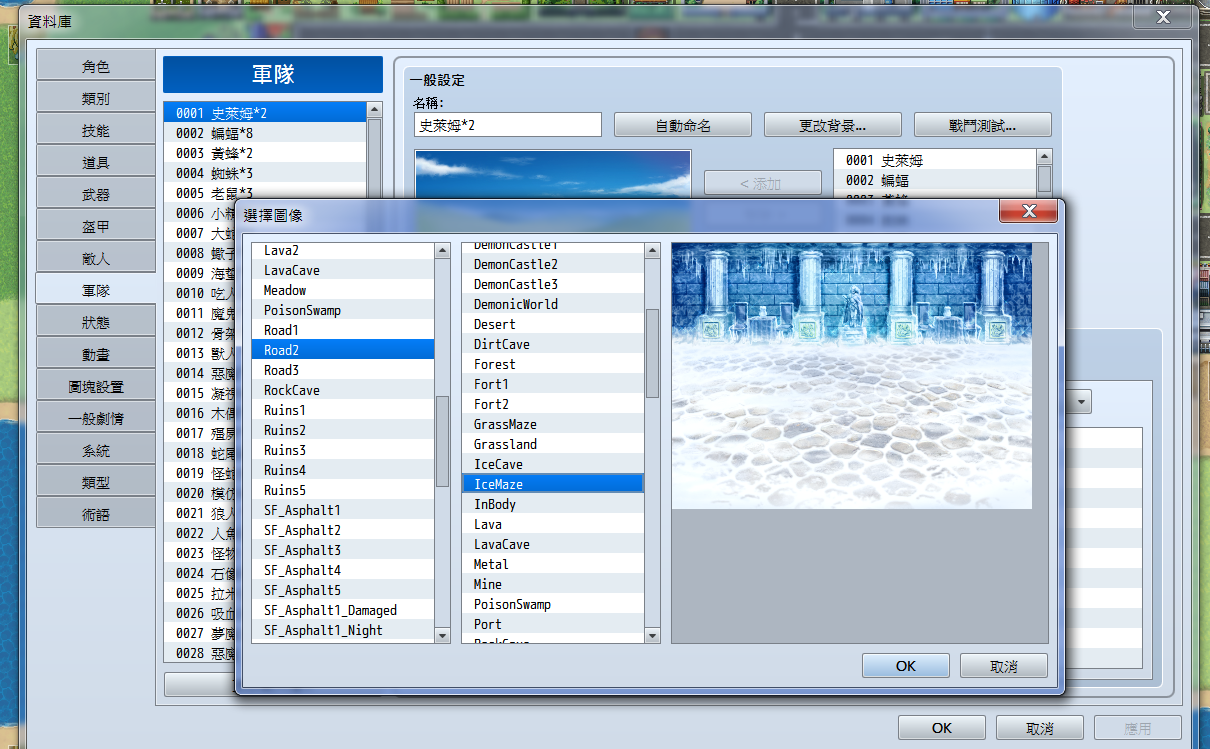Select the Desert entry
Screen dimensions: 1210x749
553,324
